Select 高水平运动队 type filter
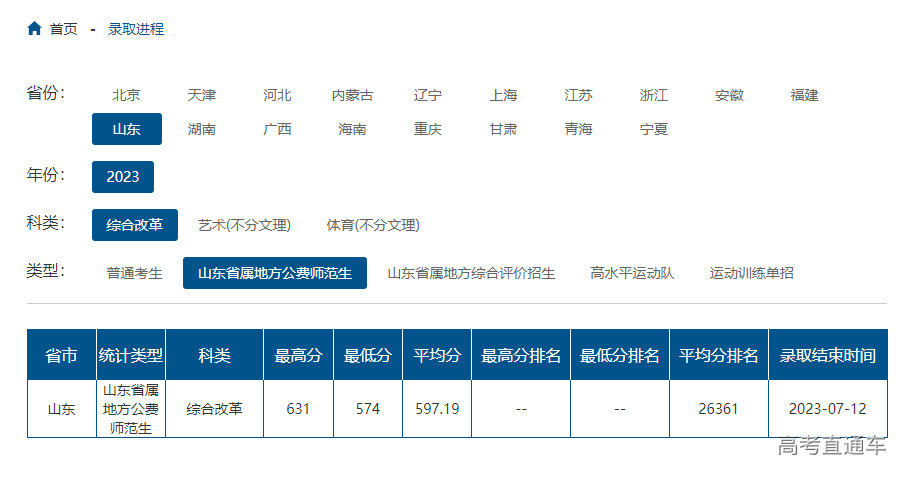 coord(632,273)
